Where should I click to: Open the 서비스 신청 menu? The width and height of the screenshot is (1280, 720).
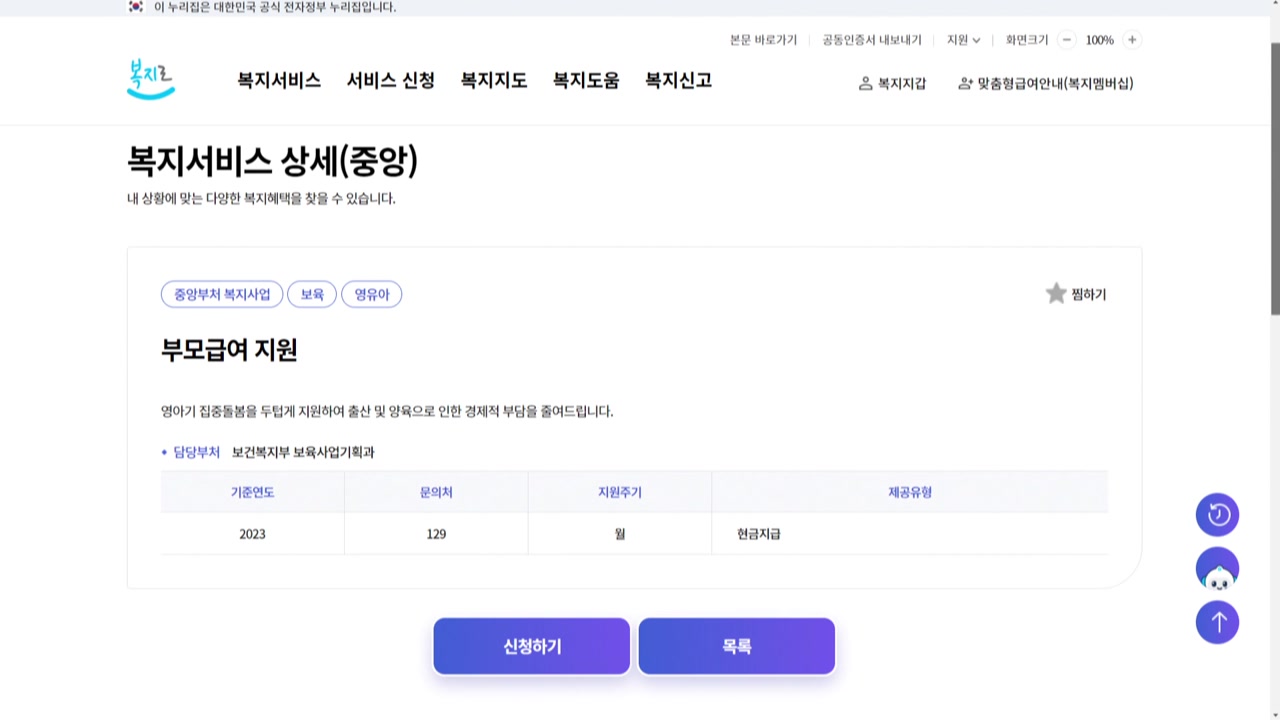[390, 81]
